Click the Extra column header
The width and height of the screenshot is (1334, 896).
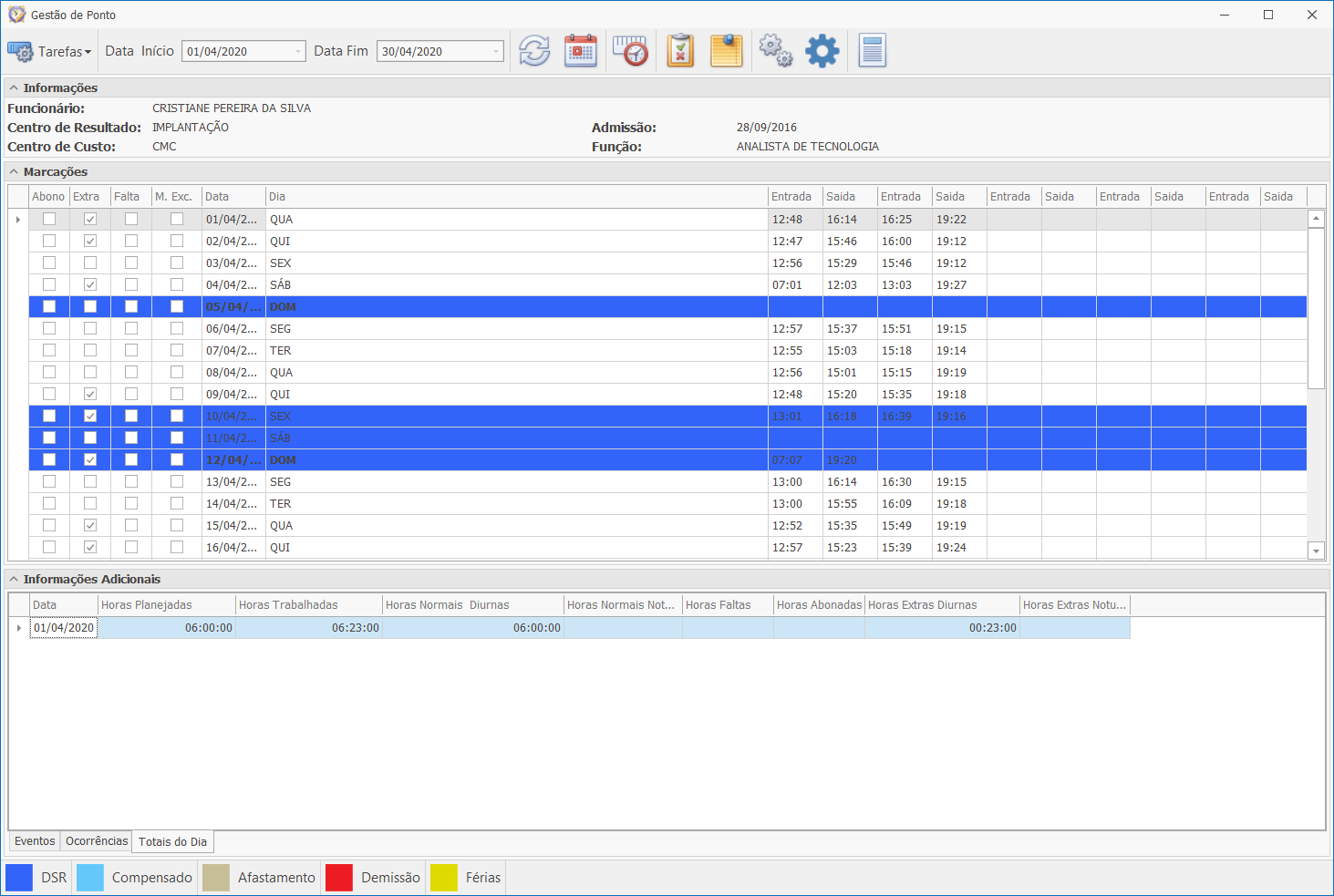tap(90, 197)
